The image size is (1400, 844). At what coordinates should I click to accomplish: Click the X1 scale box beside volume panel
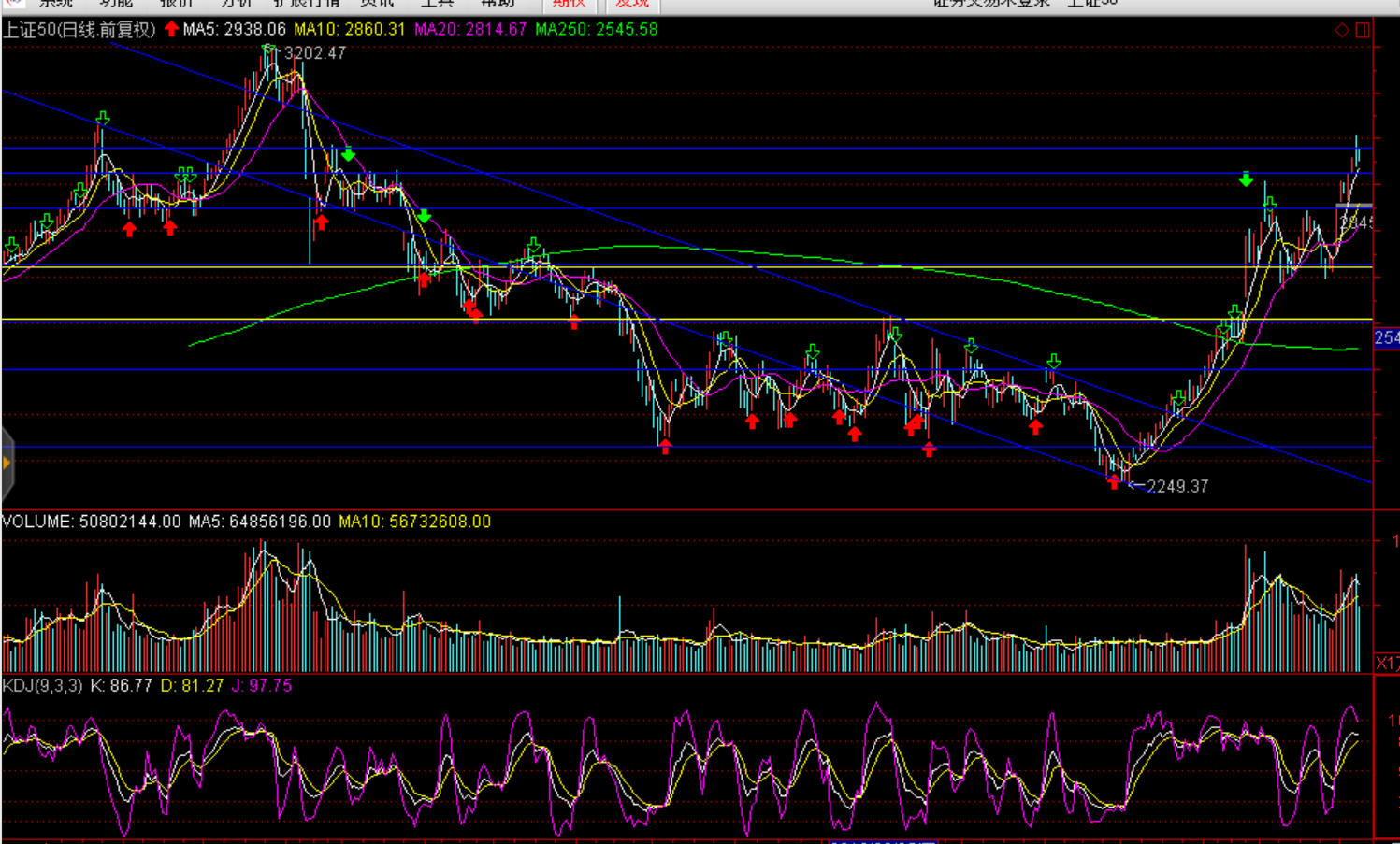tap(1387, 663)
